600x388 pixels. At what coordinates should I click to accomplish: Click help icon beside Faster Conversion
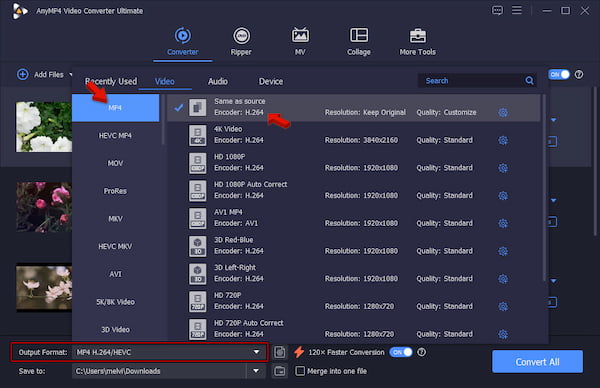click(x=421, y=352)
